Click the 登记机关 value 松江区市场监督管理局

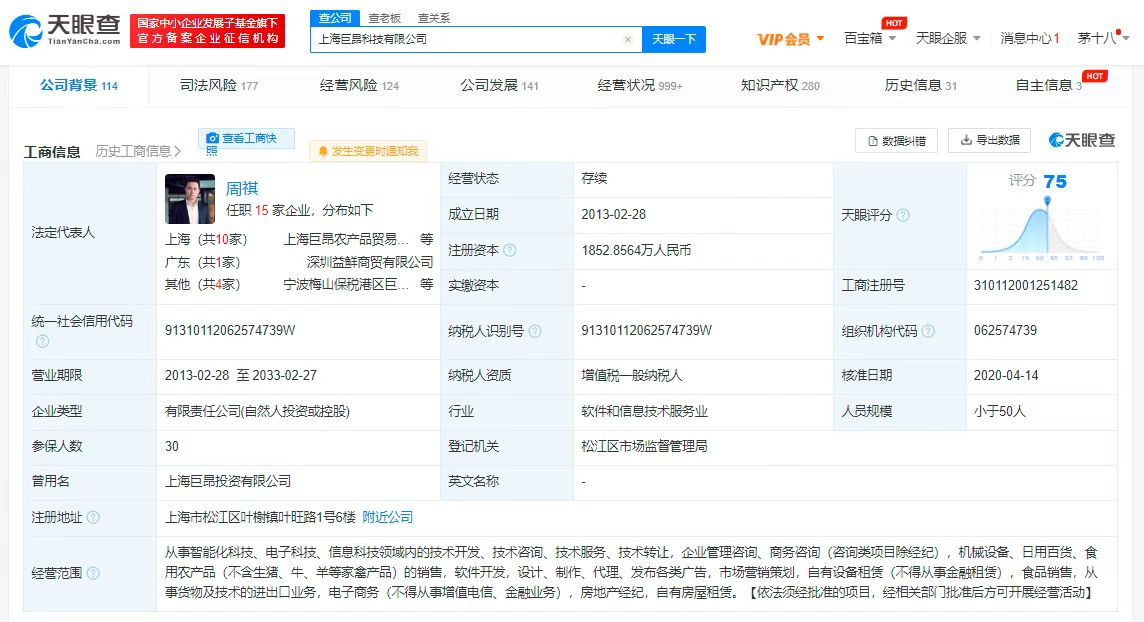(644, 446)
